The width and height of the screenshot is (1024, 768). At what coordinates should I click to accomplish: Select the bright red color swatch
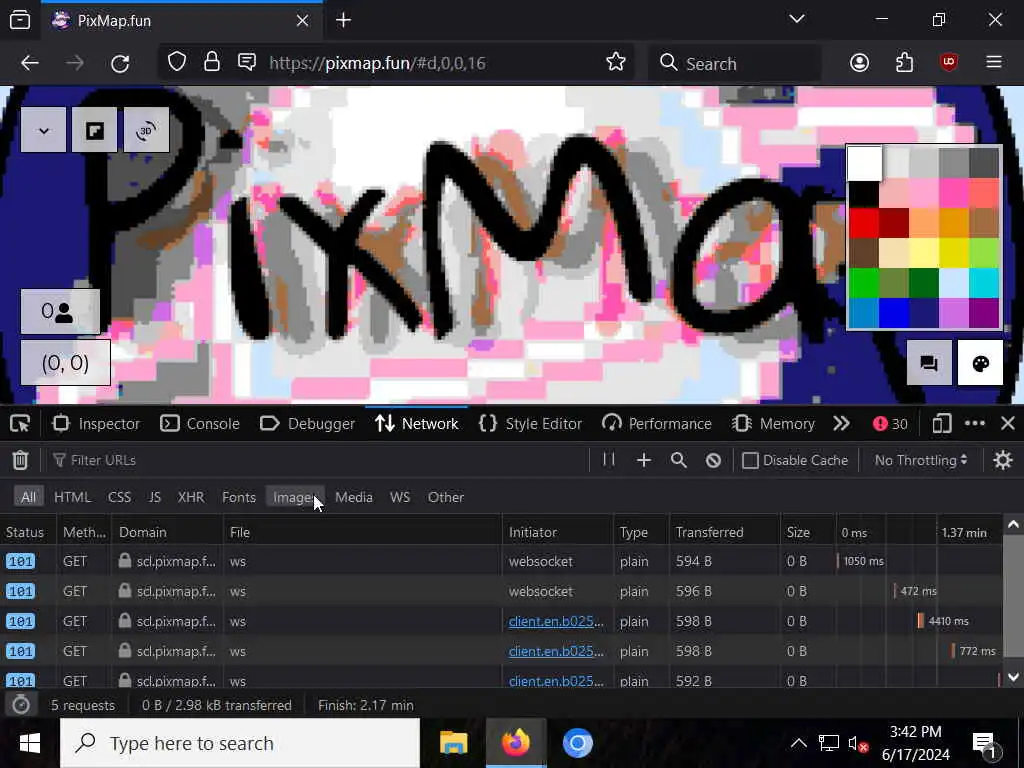click(863, 223)
